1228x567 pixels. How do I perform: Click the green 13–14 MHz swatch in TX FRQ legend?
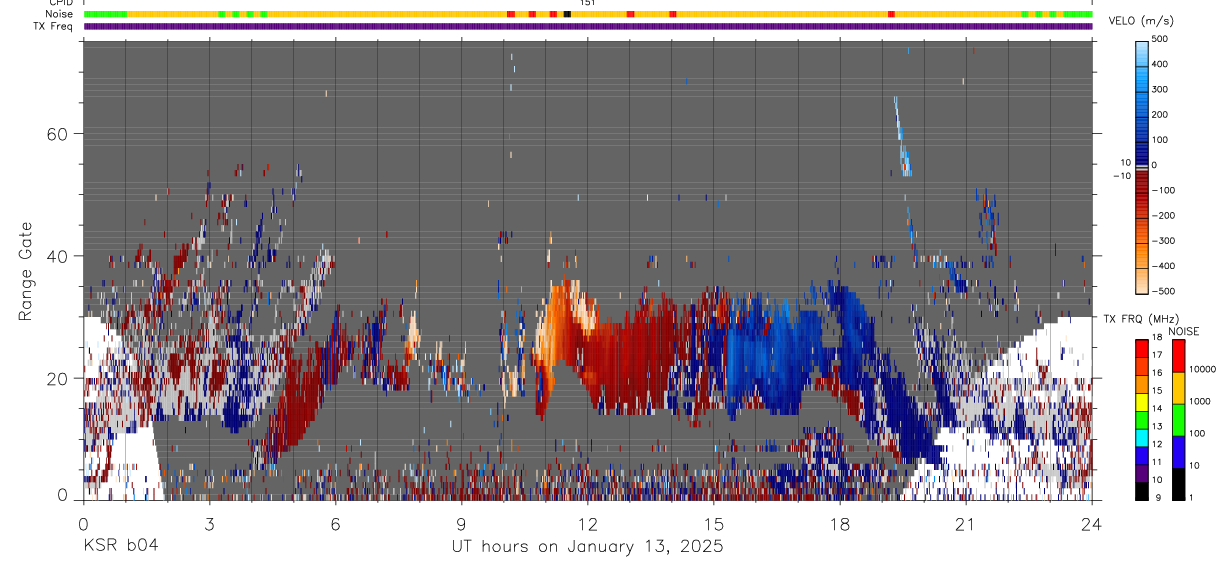1142,419
